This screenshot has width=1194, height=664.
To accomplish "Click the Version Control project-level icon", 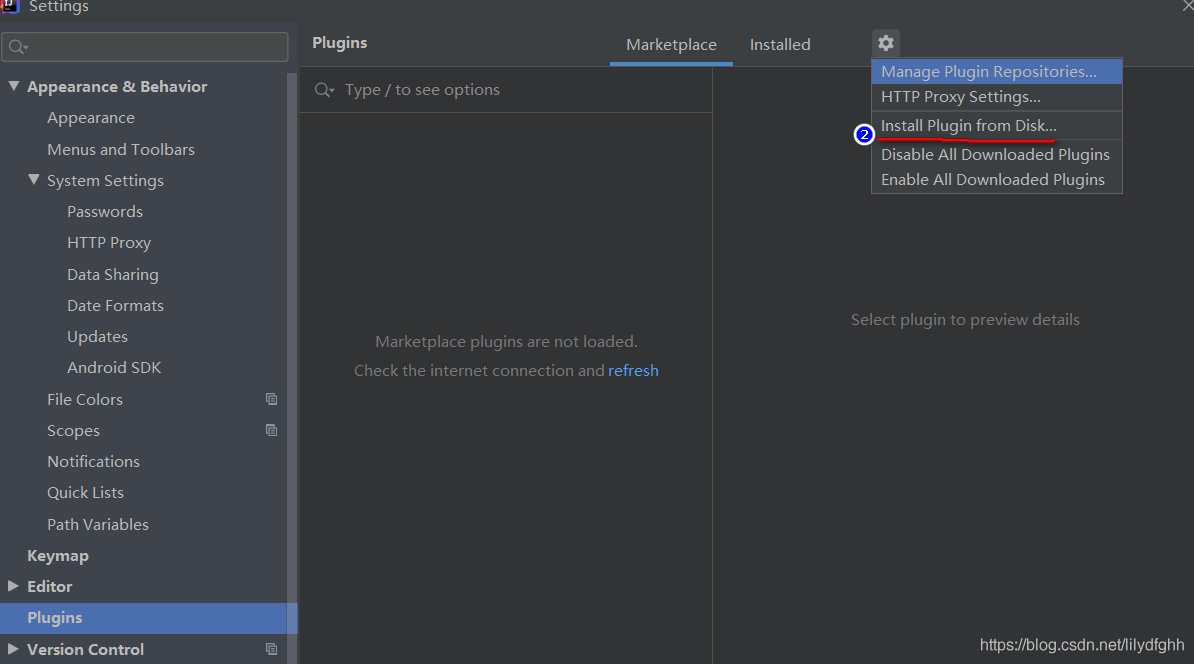I will click(271, 649).
